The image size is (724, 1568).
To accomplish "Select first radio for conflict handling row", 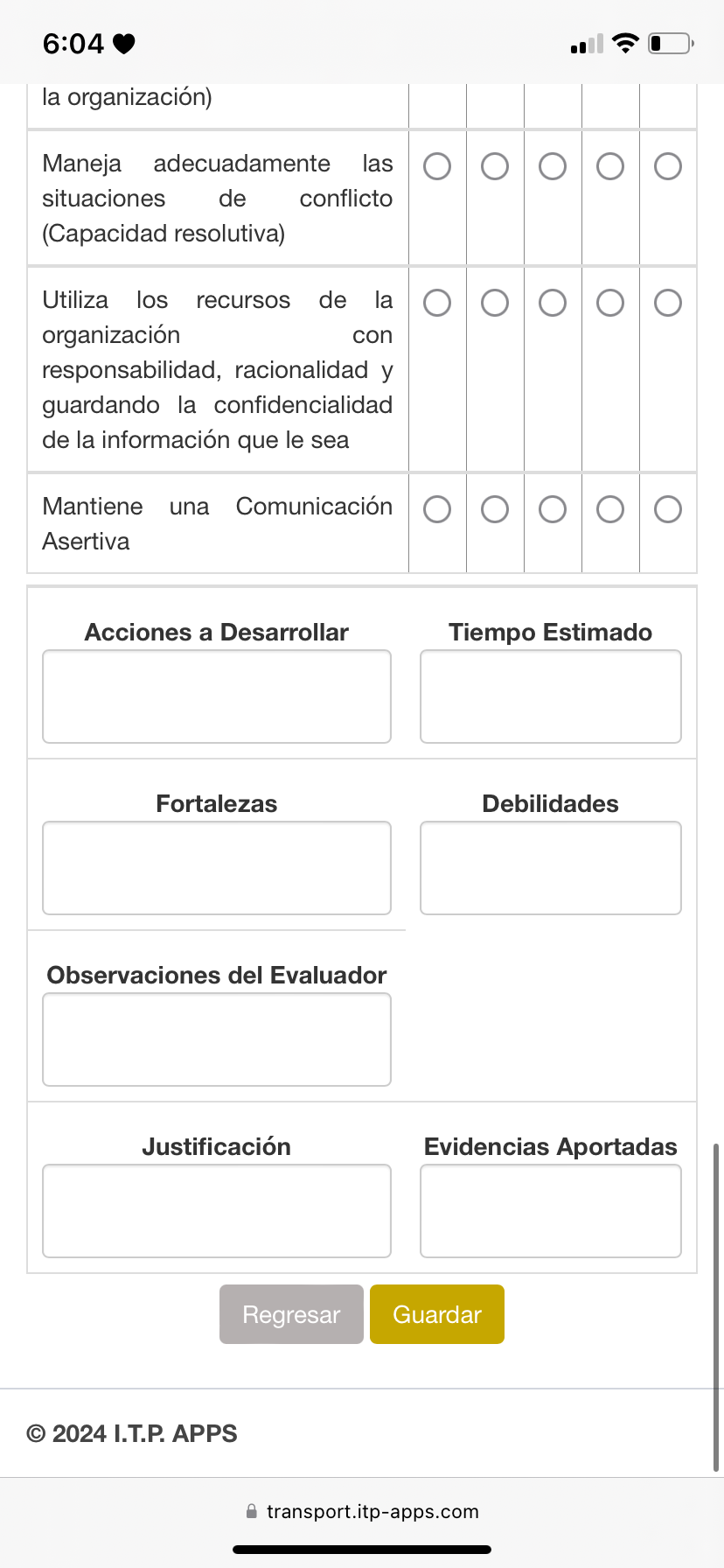I will point(437,166).
